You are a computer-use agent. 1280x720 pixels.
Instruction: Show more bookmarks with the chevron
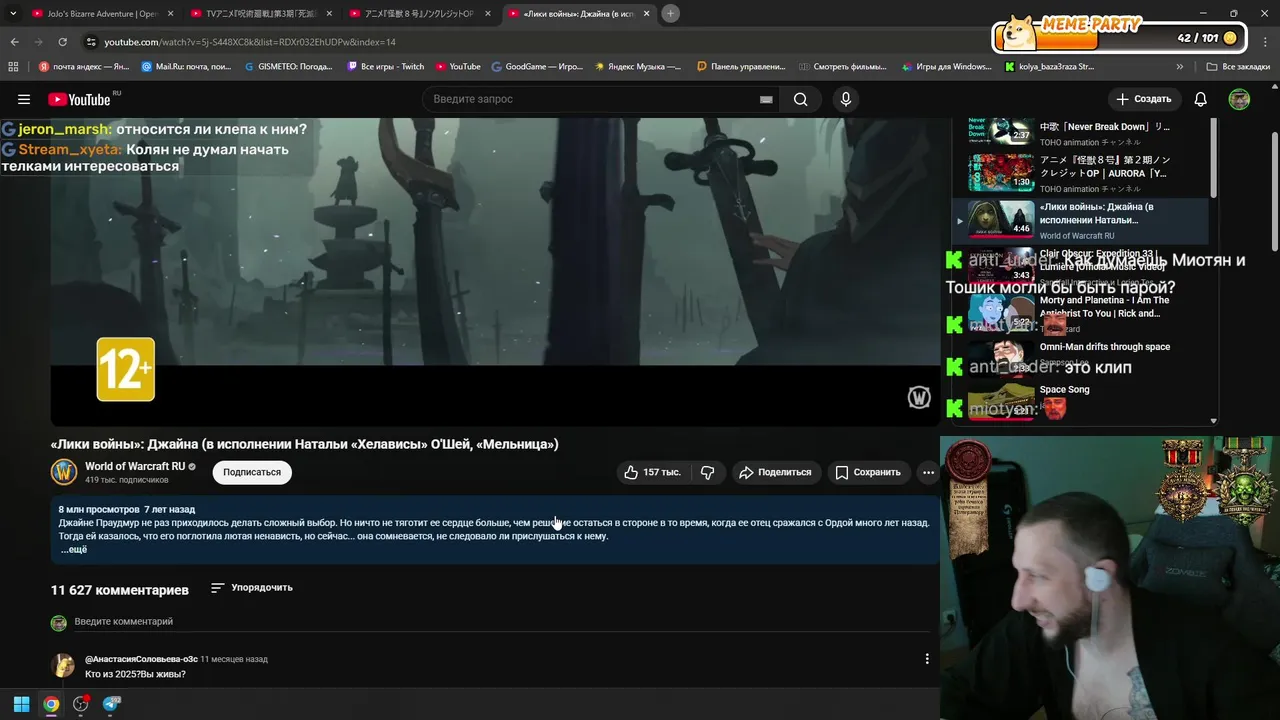(x=1180, y=67)
